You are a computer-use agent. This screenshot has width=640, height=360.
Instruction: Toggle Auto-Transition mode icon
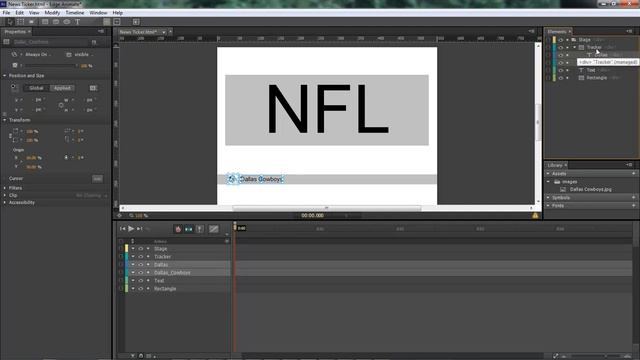pyautogui.click(x=189, y=229)
